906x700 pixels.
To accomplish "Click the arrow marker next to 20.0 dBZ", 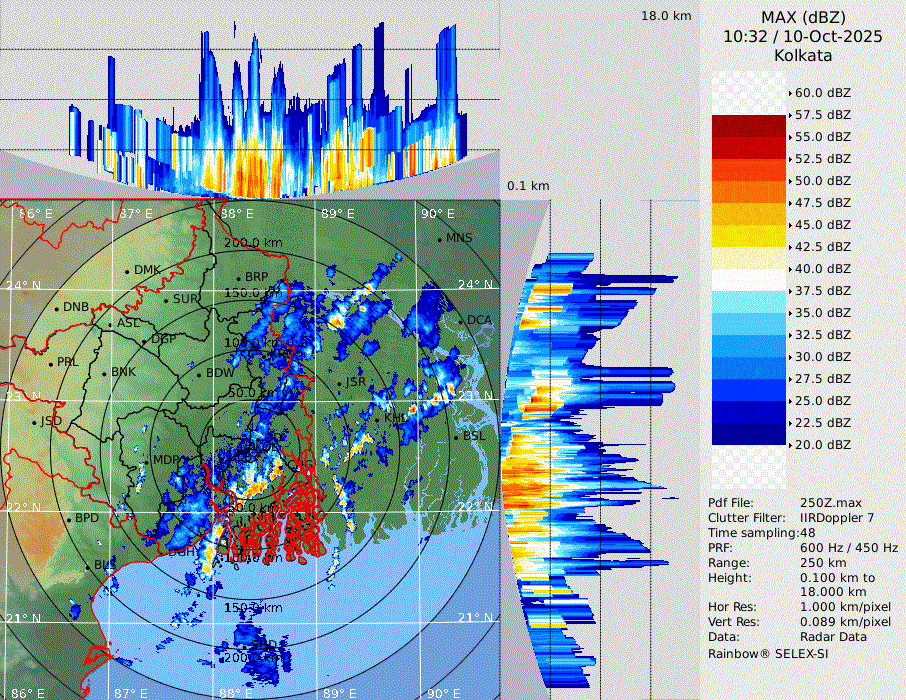I will [x=791, y=445].
